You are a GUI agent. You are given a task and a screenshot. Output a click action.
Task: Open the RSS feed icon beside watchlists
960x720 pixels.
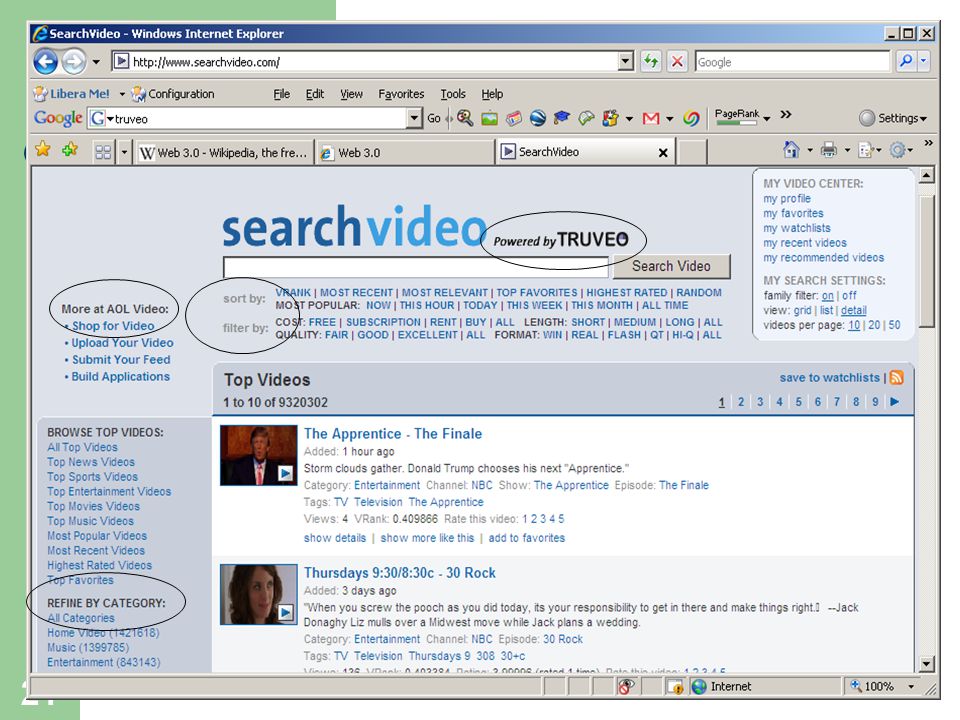[896, 377]
